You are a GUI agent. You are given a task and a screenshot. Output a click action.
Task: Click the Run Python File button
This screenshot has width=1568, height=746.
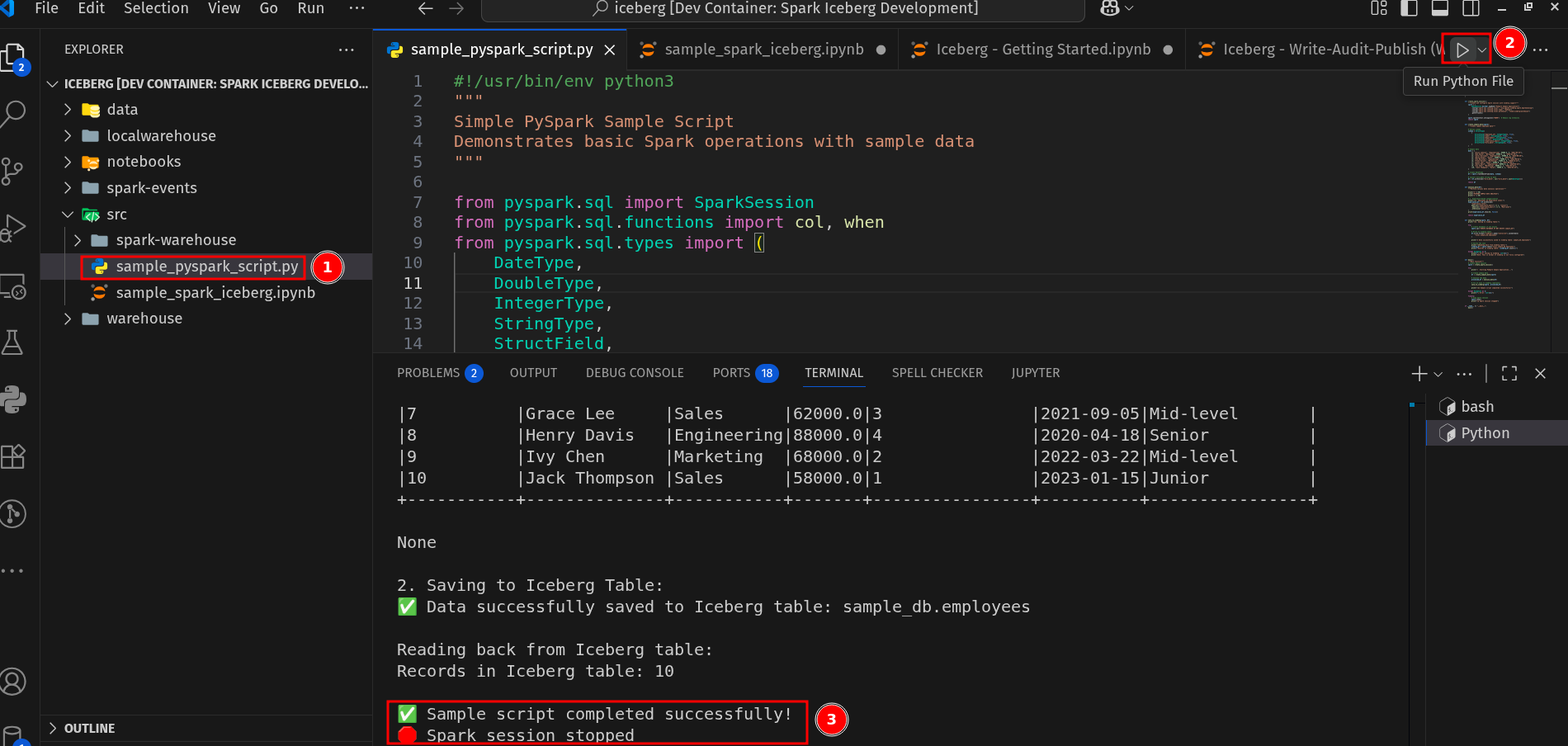coord(1462,50)
